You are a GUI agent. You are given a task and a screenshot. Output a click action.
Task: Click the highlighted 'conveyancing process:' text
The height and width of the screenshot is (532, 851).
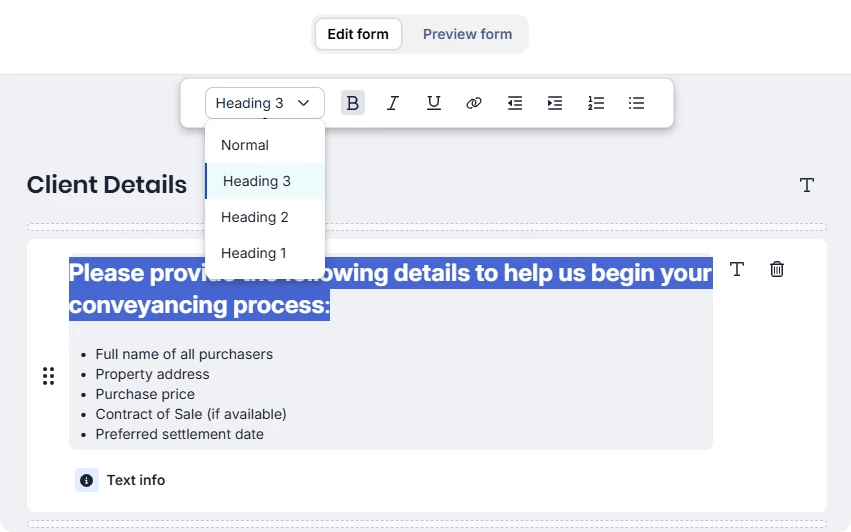coord(199,305)
